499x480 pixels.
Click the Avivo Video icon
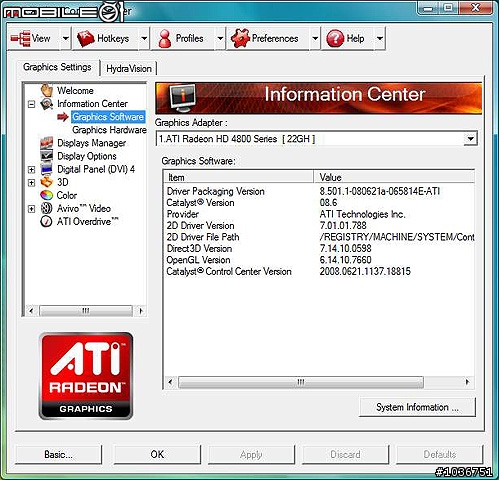(47, 208)
